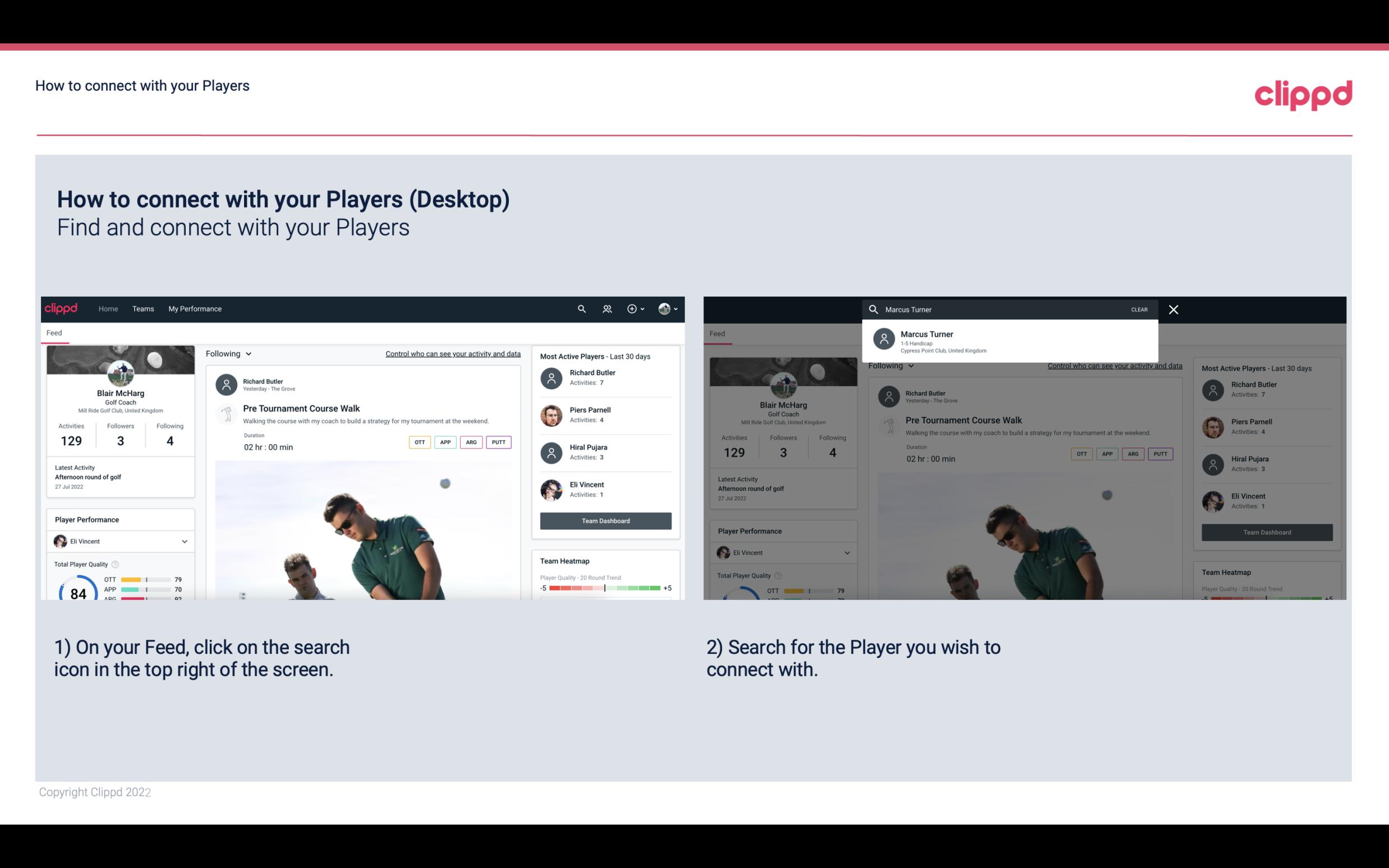Toggle visibility of activity data control

click(452, 354)
